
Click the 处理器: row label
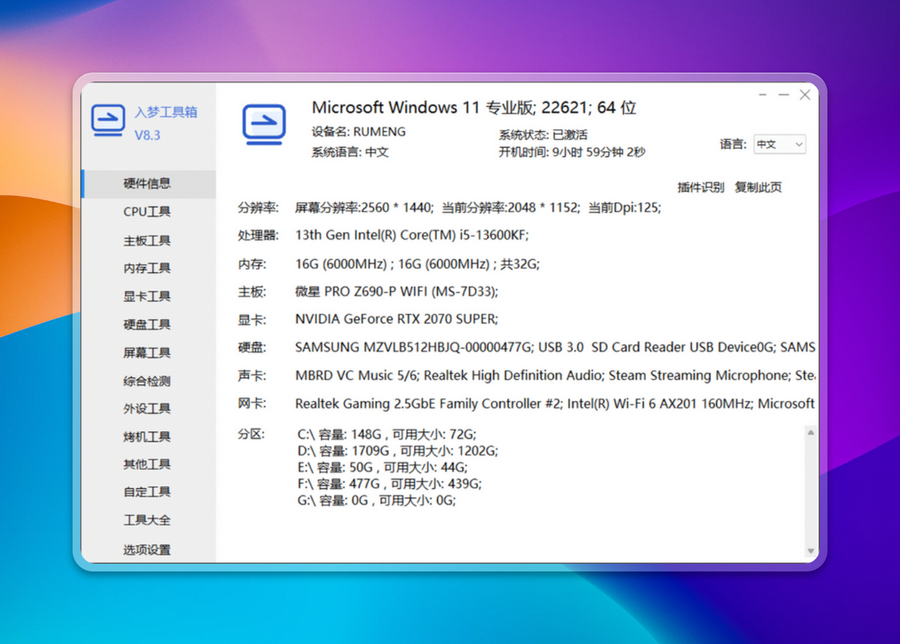[x=258, y=235]
